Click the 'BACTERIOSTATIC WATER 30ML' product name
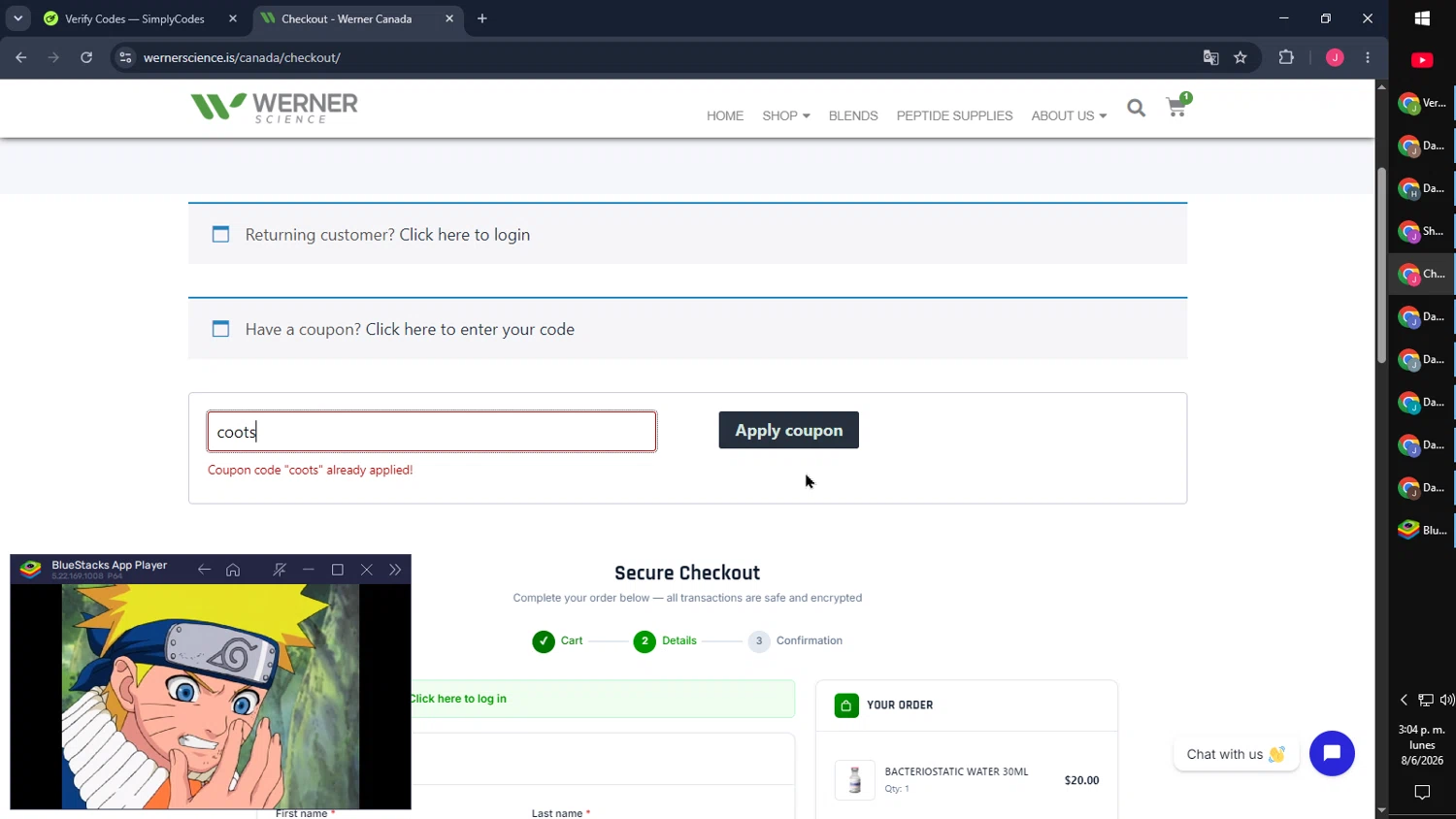This screenshot has width=1456, height=819. point(956,772)
